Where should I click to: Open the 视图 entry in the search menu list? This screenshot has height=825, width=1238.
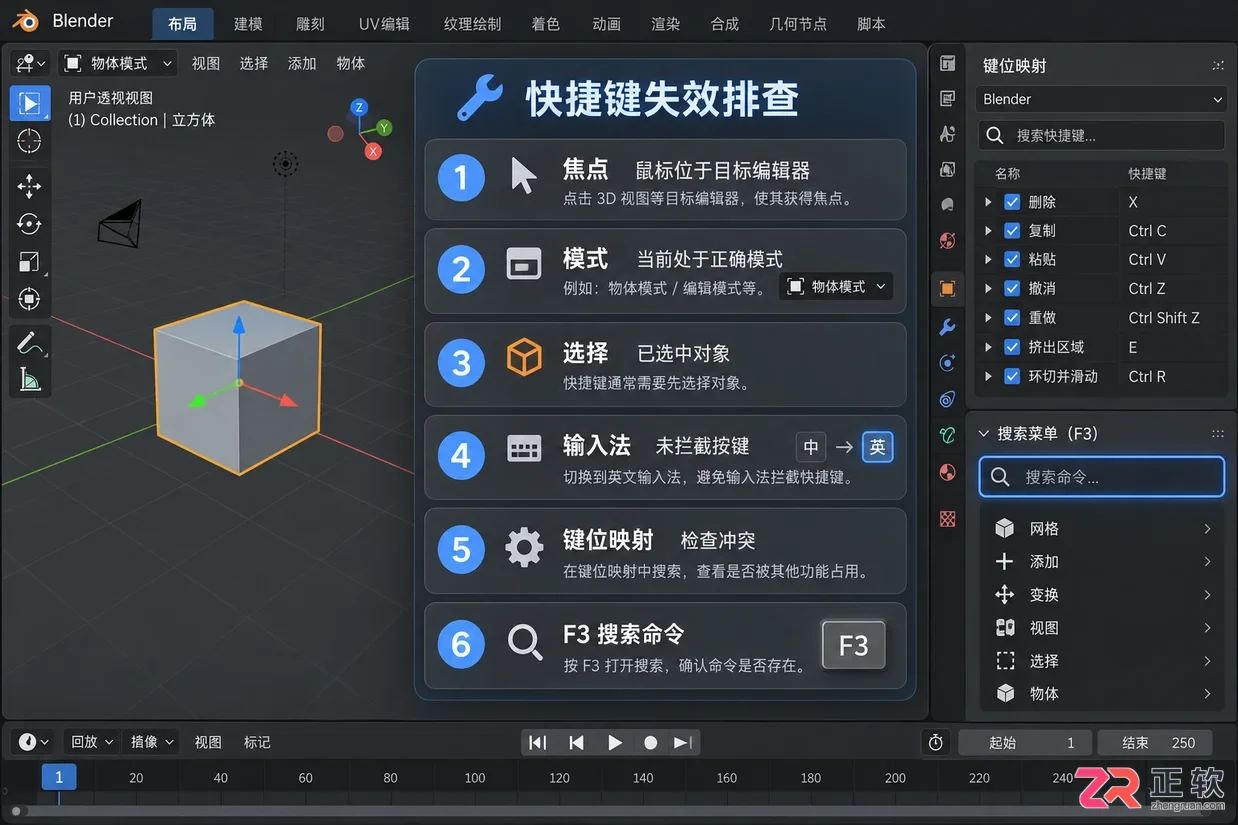[1104, 628]
